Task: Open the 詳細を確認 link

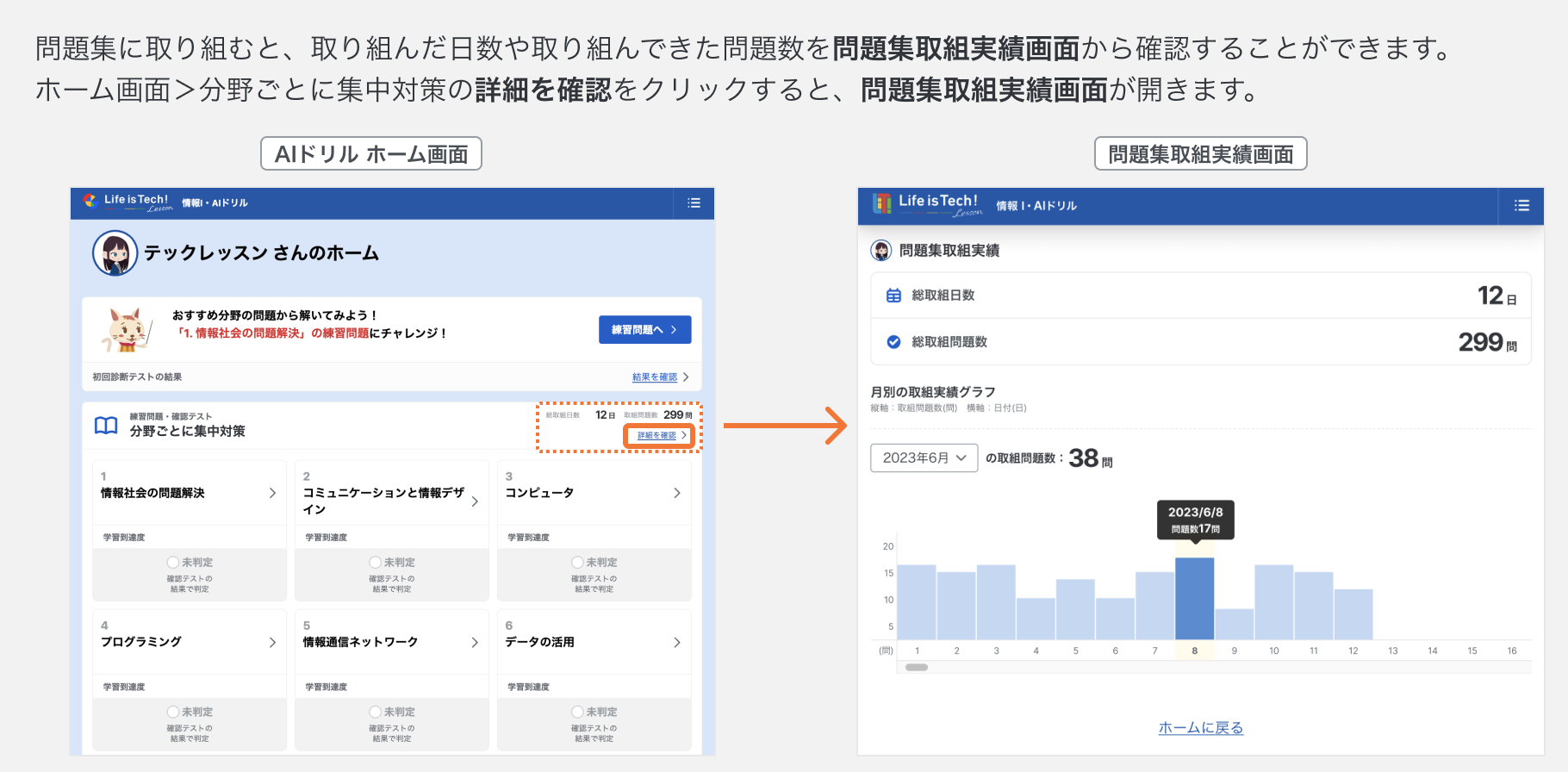Action: tap(658, 436)
